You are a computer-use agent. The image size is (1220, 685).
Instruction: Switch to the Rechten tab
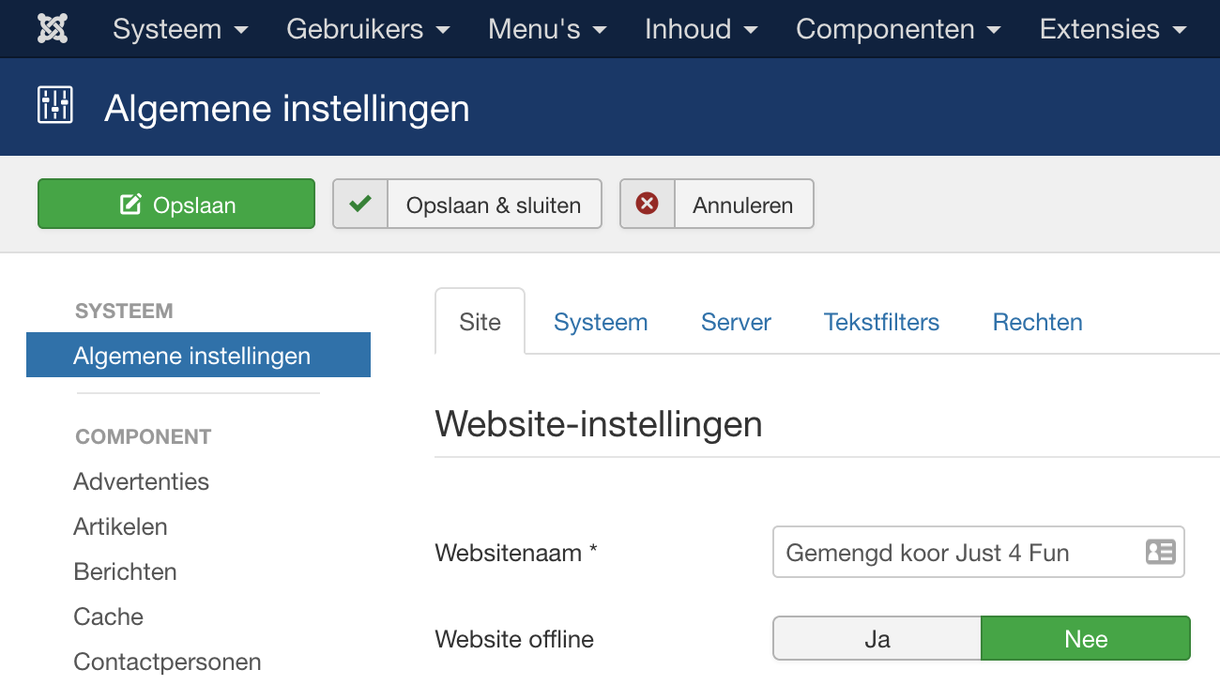[x=1037, y=322]
